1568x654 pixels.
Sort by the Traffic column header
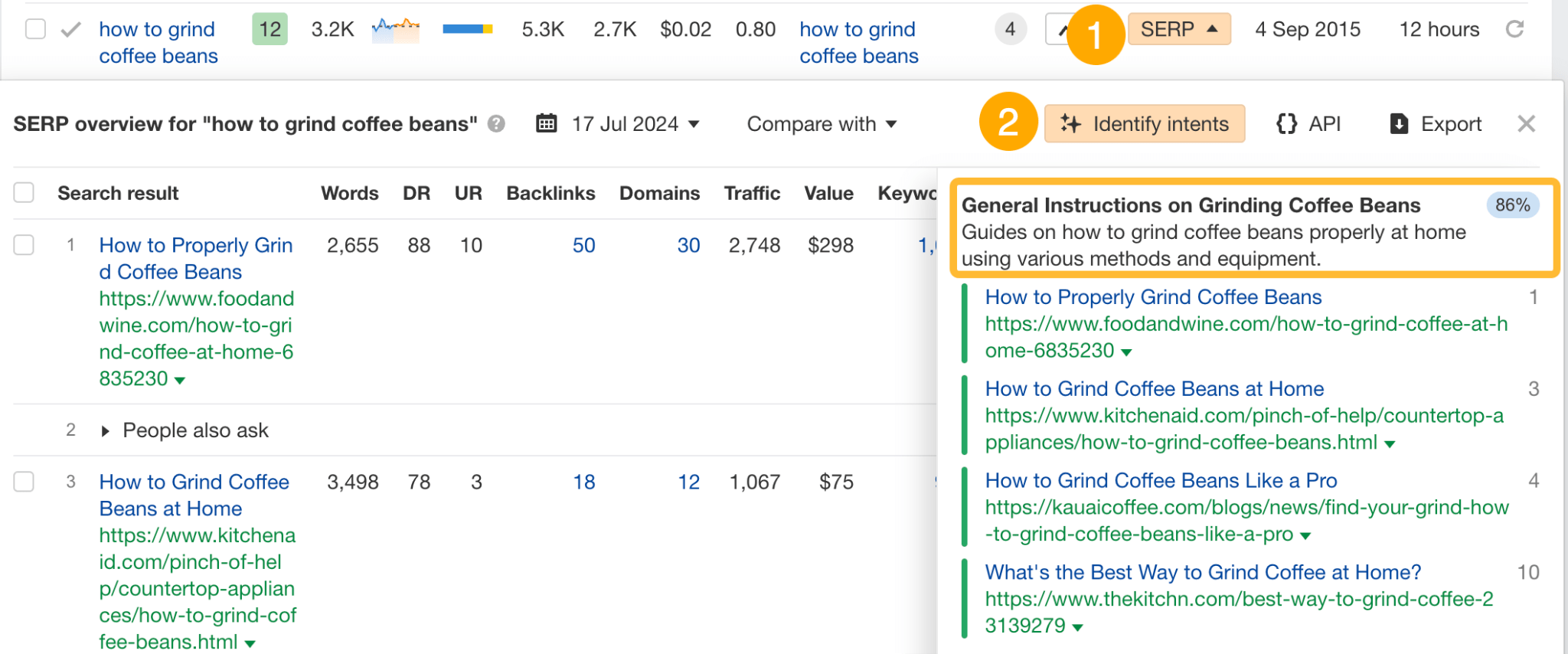(752, 193)
